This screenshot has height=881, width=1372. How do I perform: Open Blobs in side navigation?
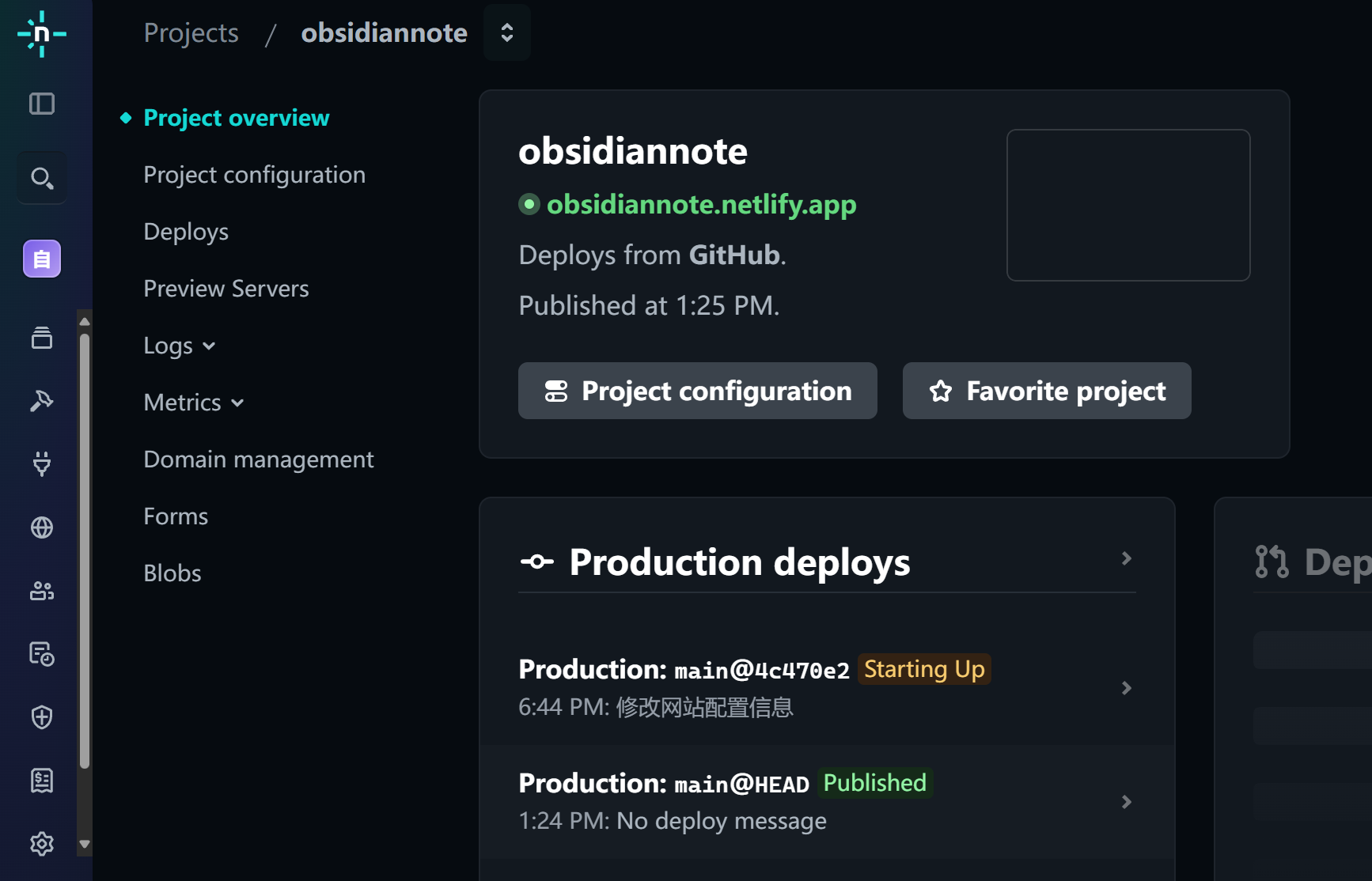point(172,573)
